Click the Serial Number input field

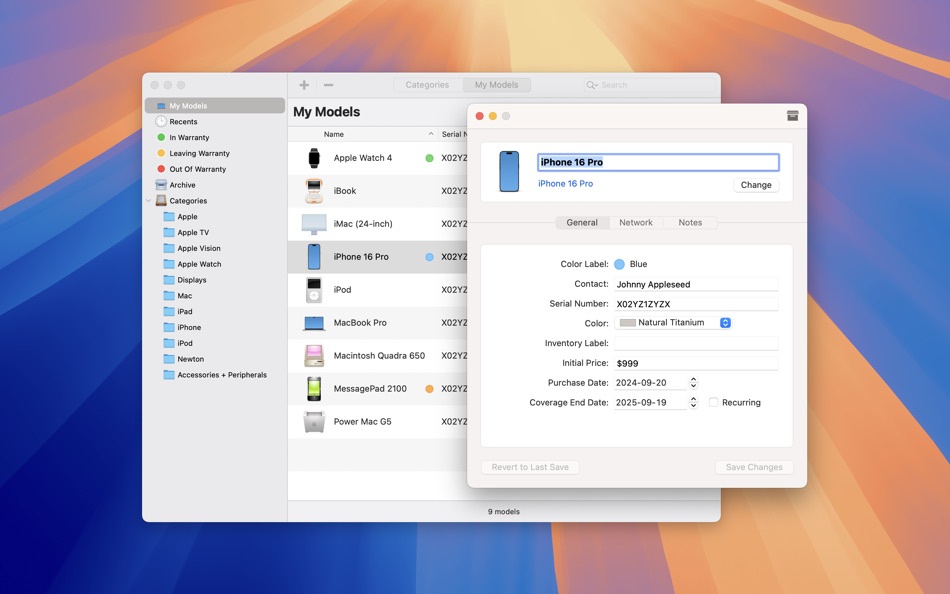click(696, 304)
